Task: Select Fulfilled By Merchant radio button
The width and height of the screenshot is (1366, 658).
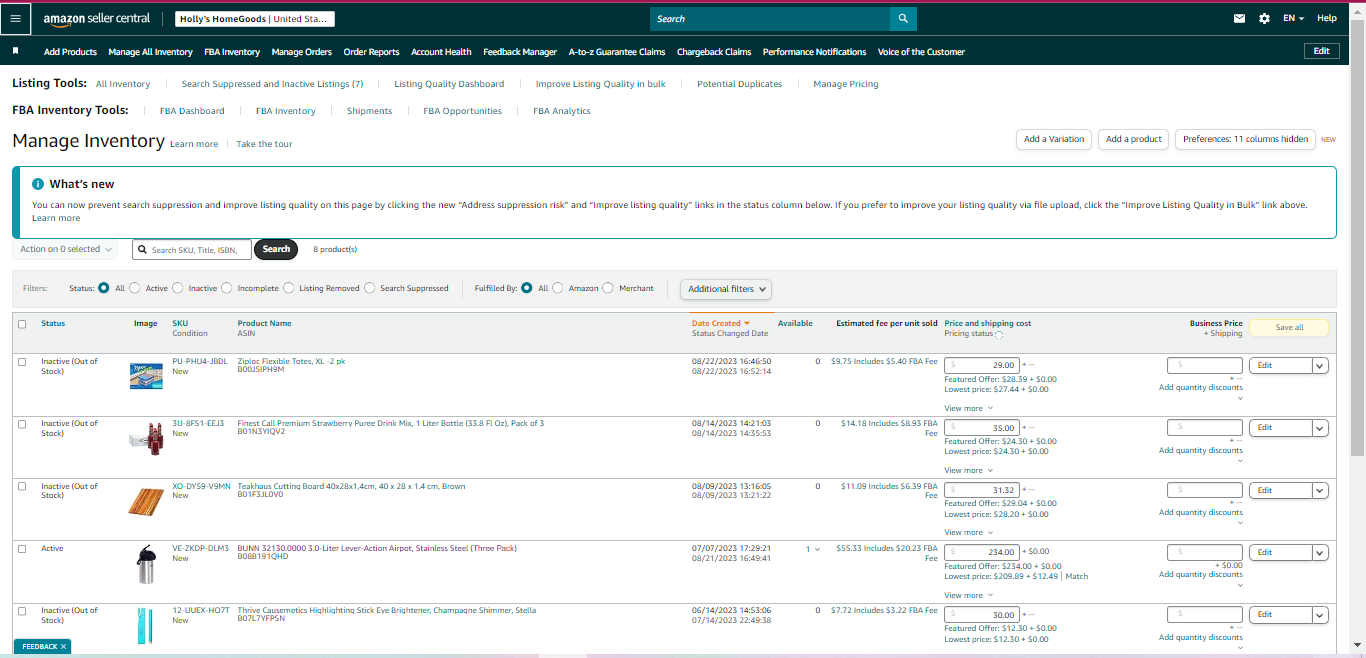Action: [608, 288]
